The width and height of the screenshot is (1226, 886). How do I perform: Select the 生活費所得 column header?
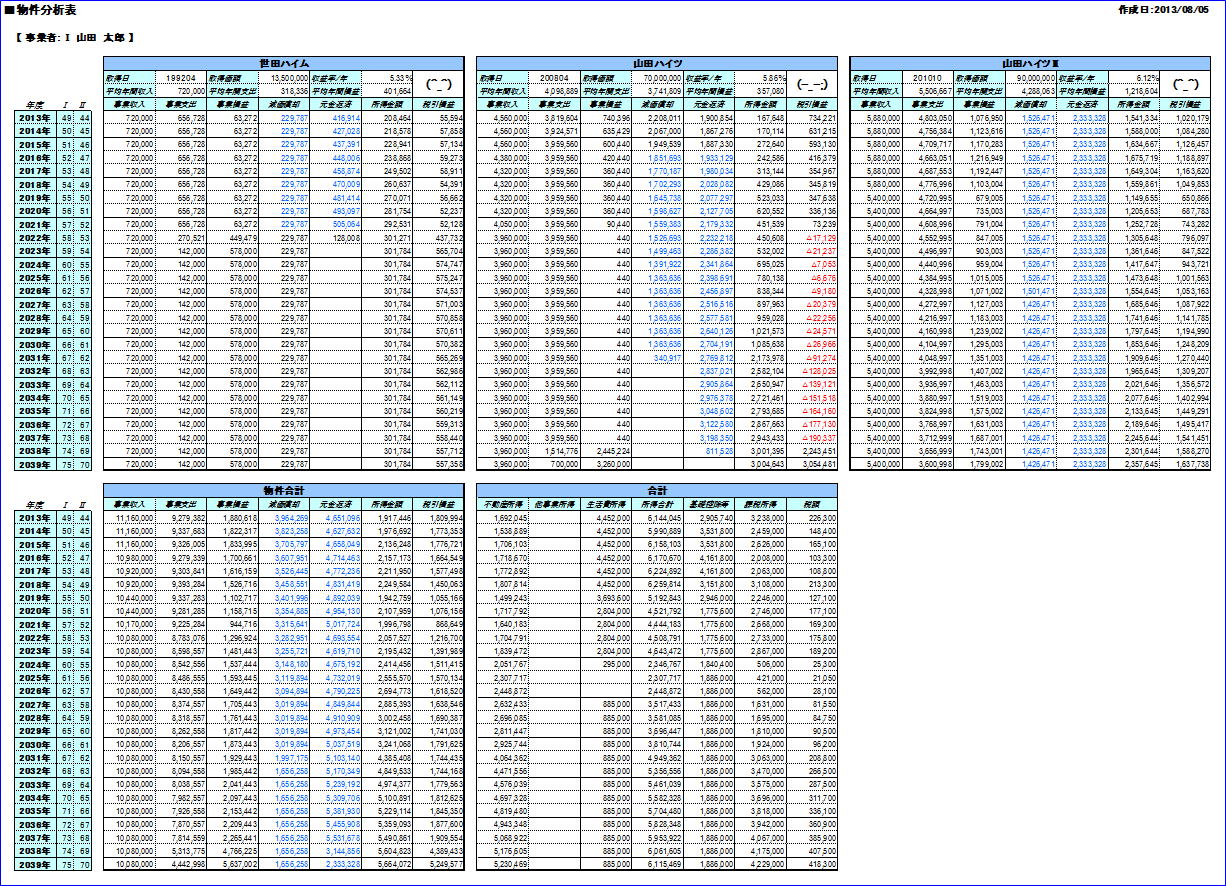[606, 504]
